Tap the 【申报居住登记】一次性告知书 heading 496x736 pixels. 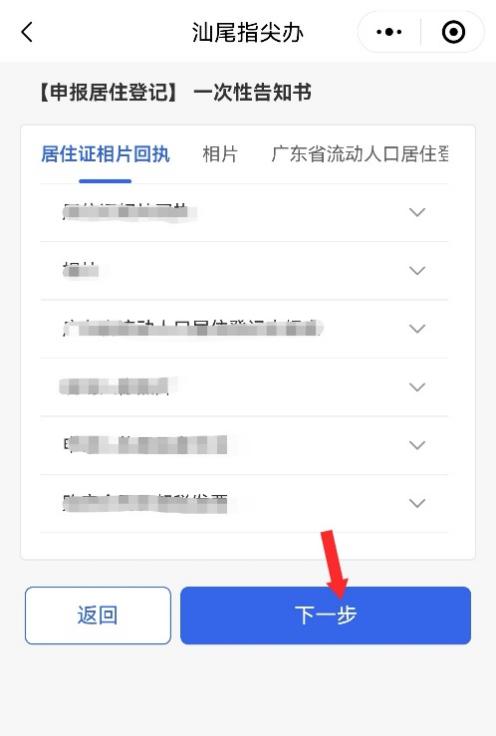click(x=174, y=92)
